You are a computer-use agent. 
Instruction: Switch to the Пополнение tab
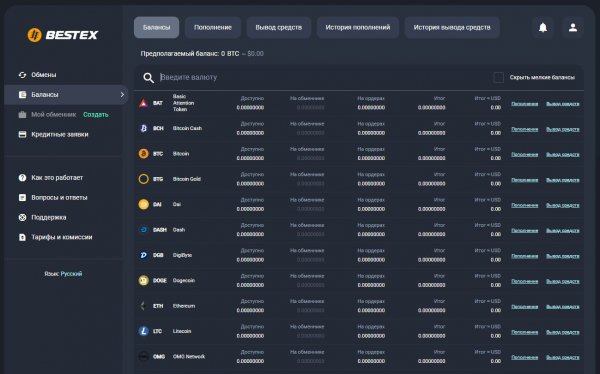tap(213, 28)
